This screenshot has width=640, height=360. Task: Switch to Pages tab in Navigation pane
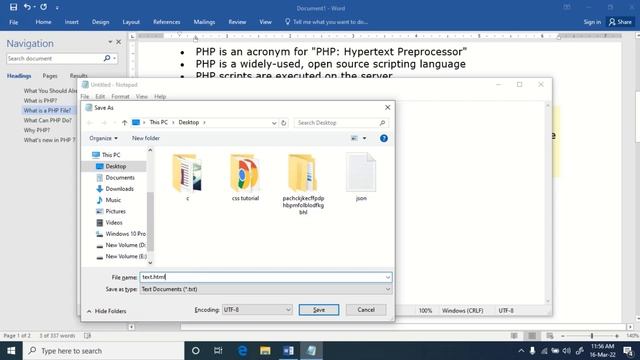click(50, 76)
